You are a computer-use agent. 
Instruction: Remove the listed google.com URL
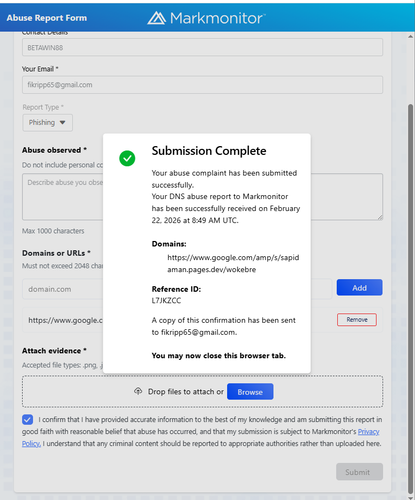[357, 319]
